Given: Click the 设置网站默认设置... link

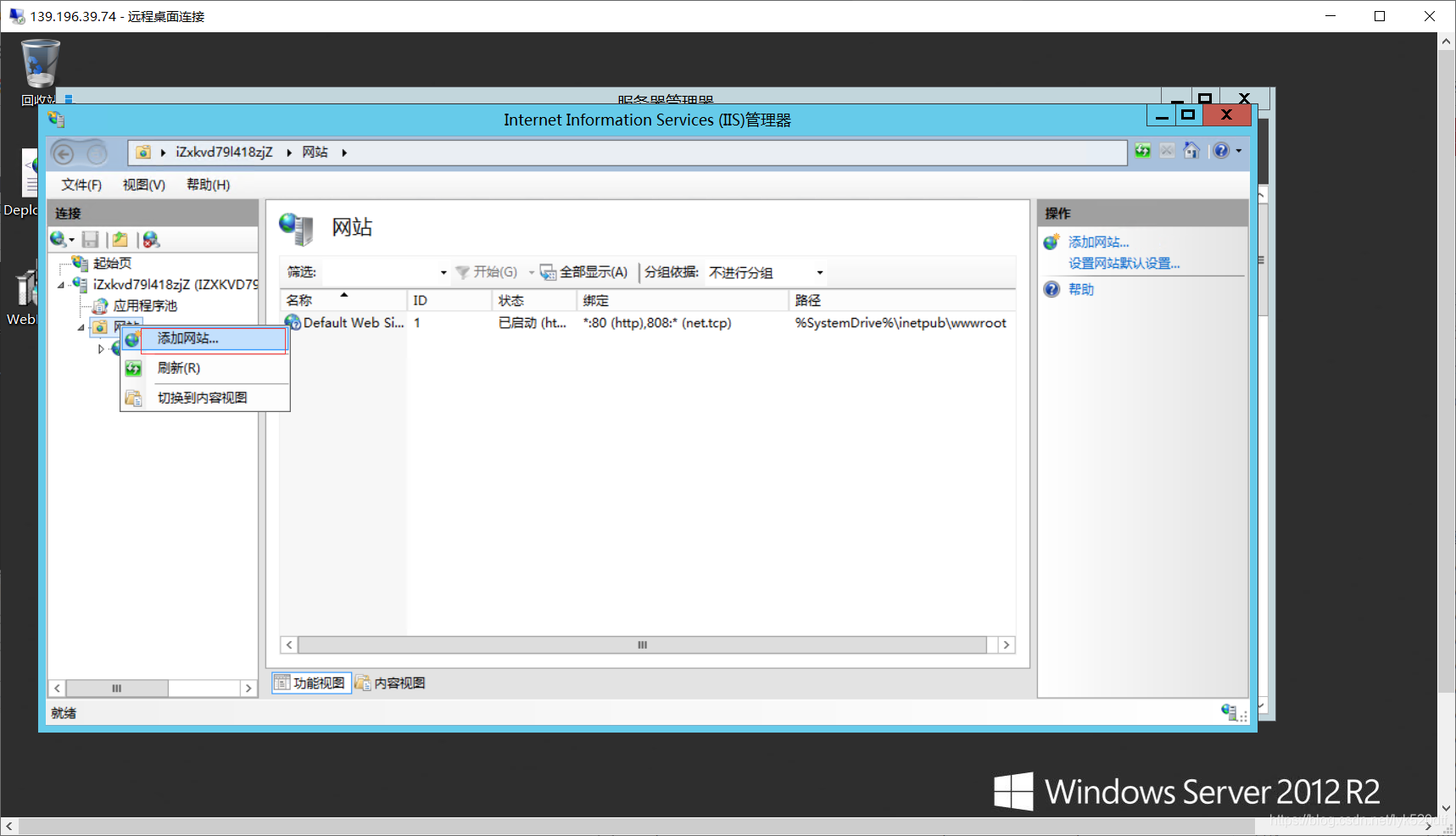Looking at the screenshot, I should (x=1124, y=263).
